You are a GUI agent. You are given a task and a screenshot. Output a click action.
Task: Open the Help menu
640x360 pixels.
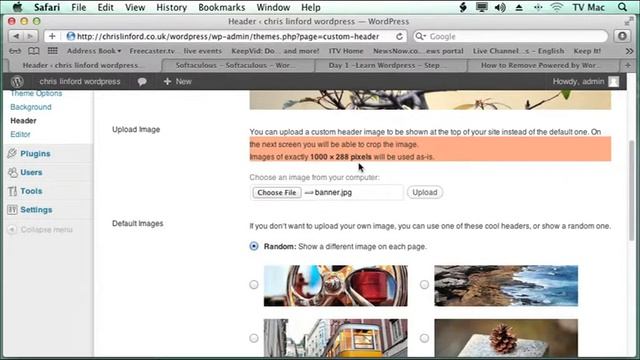[x=311, y=7]
